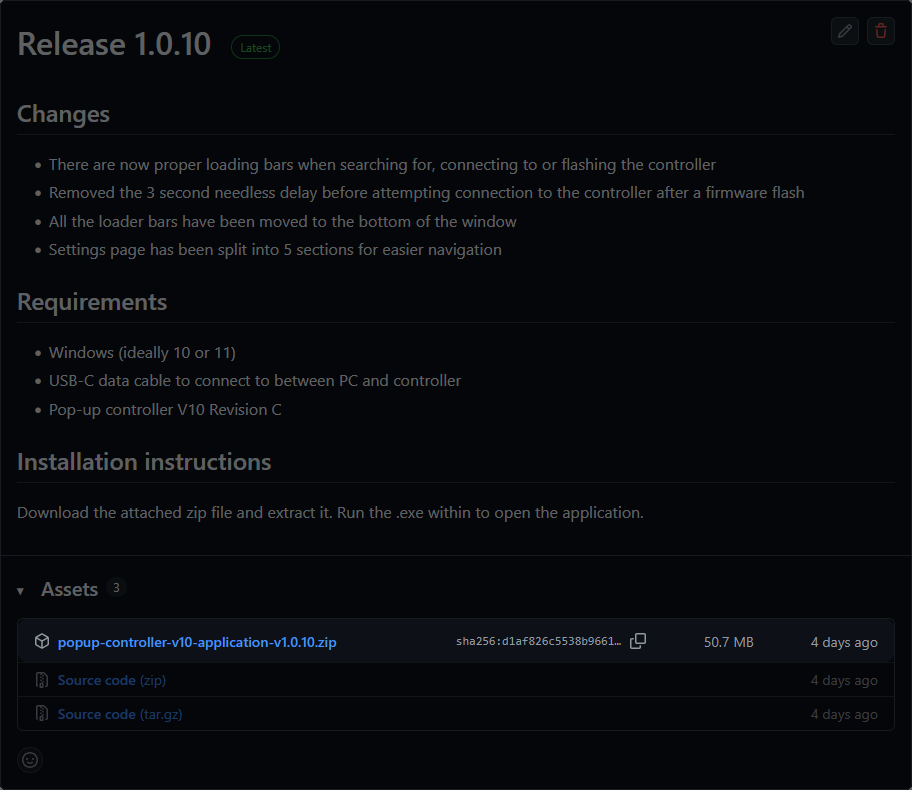Image resolution: width=912 pixels, height=790 pixels.
Task: Click the file icon next to Source code (zip)
Action: coord(41,679)
